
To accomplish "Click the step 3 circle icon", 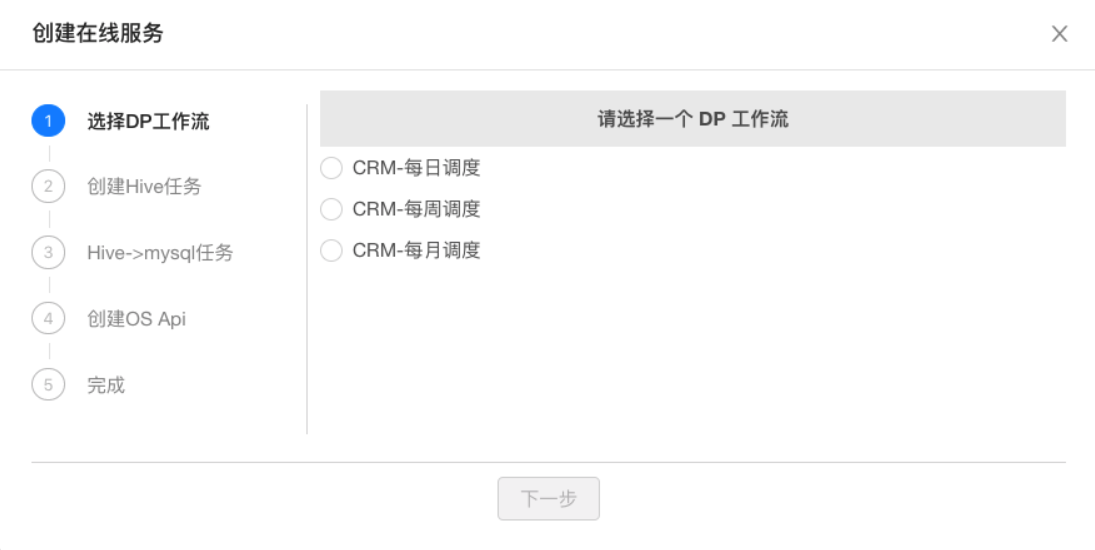I will 48,252.
